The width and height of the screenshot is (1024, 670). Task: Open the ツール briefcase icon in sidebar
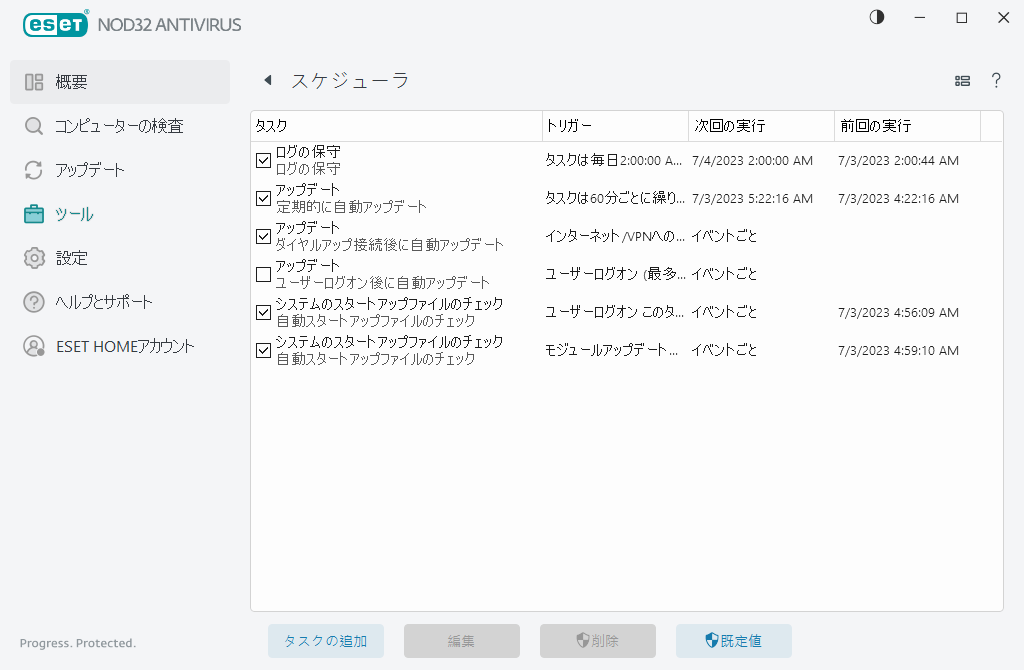pos(33,213)
